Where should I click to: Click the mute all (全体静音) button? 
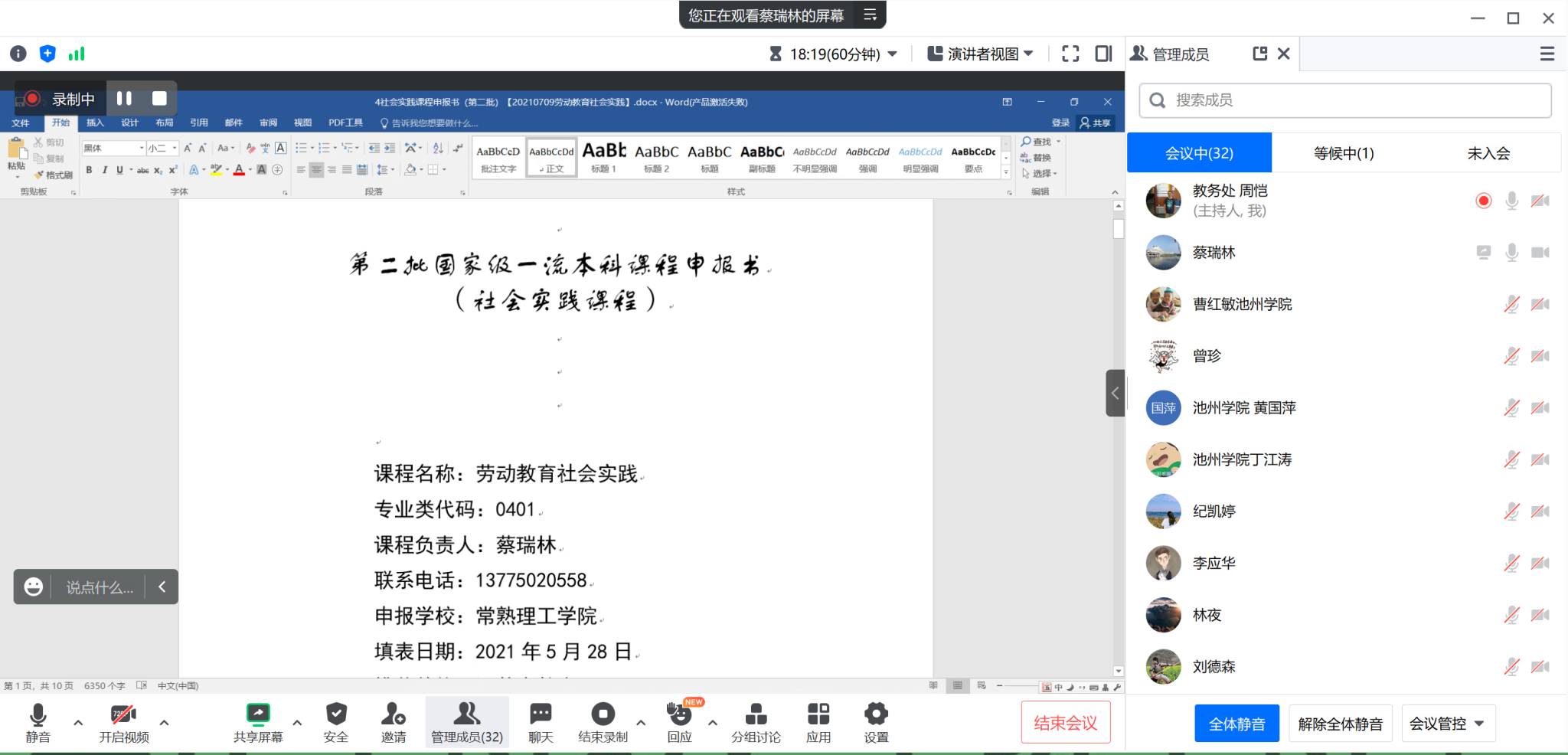pyautogui.click(x=1236, y=724)
